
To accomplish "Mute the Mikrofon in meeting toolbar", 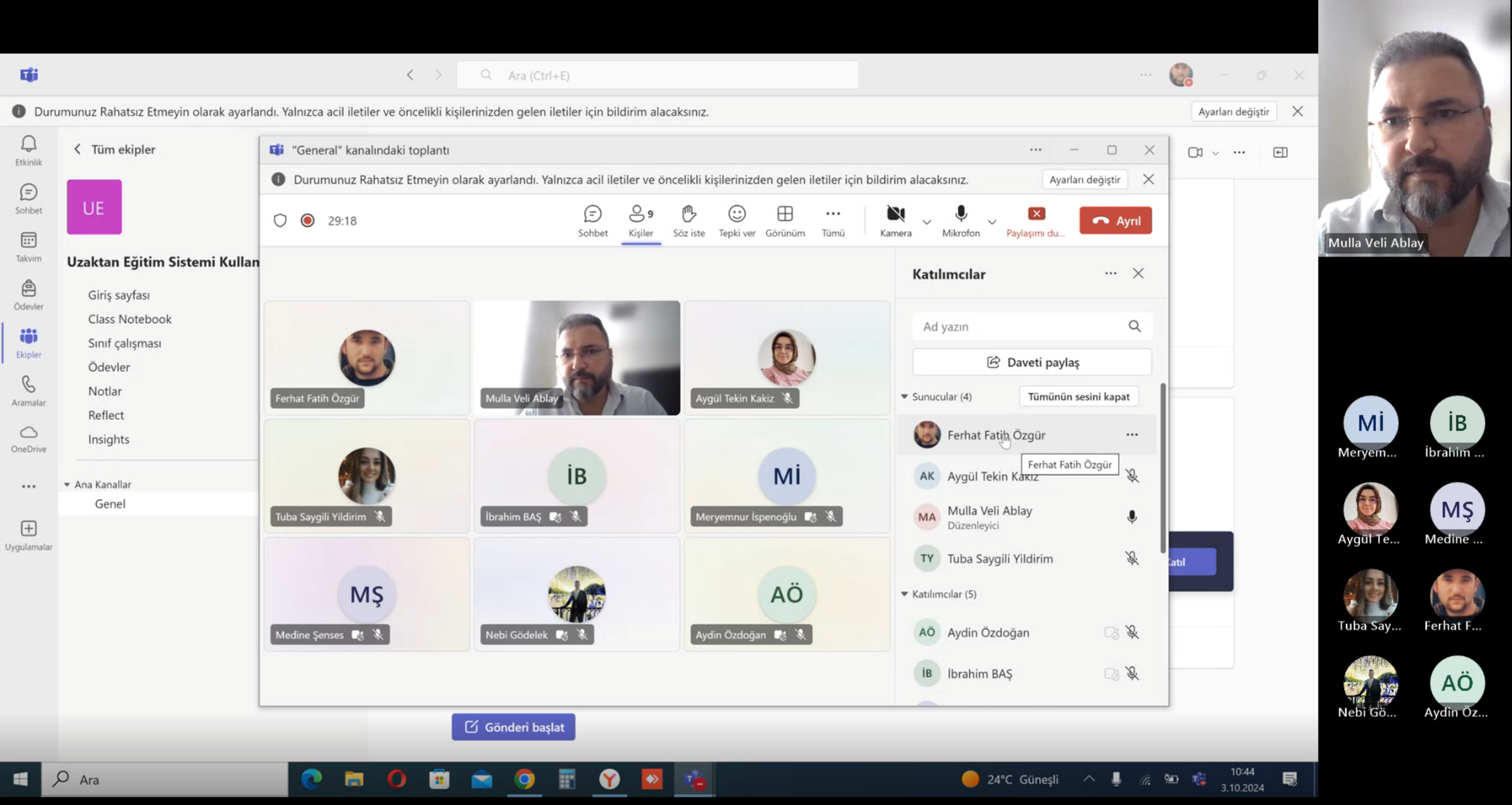I will click(960, 220).
